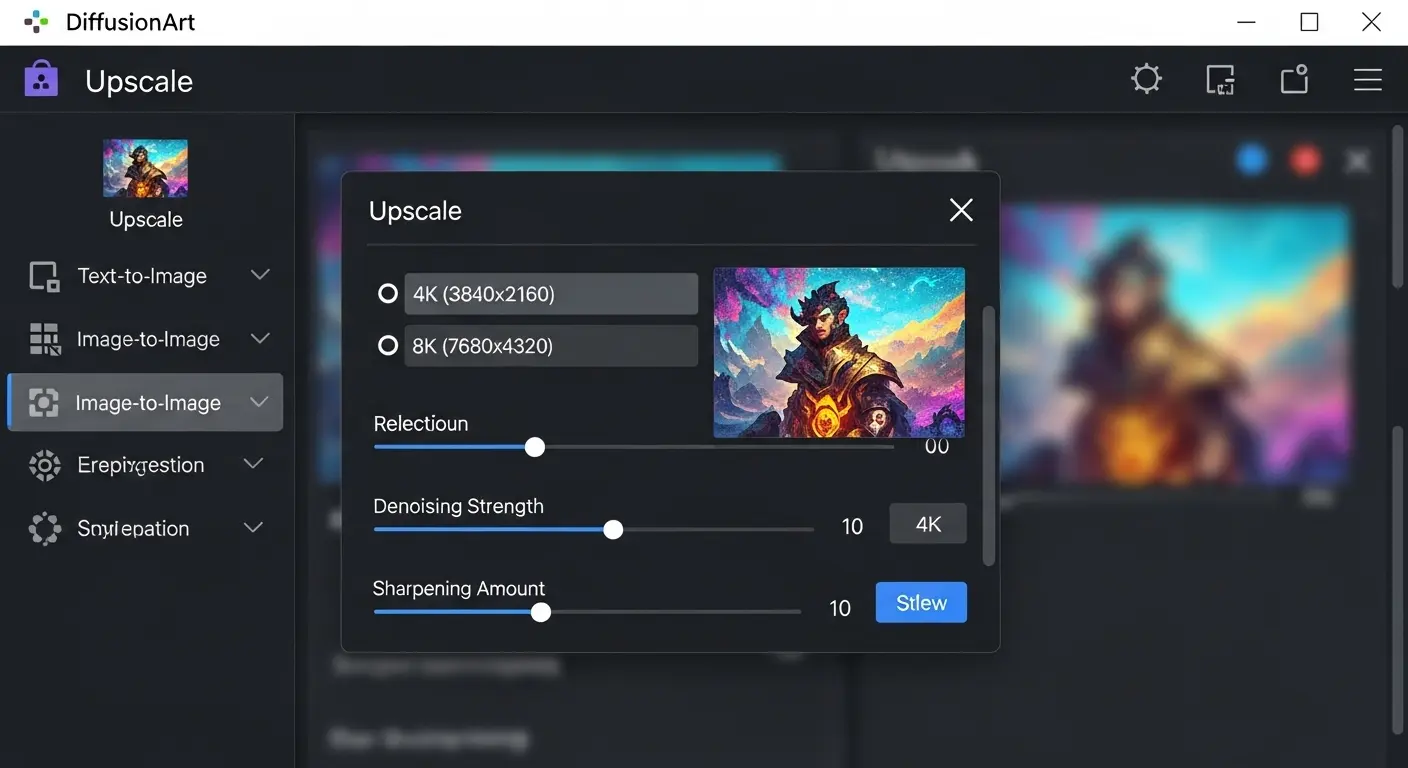Click the blue Stlew button
Screen dimensions: 1408x768
click(x=920, y=603)
